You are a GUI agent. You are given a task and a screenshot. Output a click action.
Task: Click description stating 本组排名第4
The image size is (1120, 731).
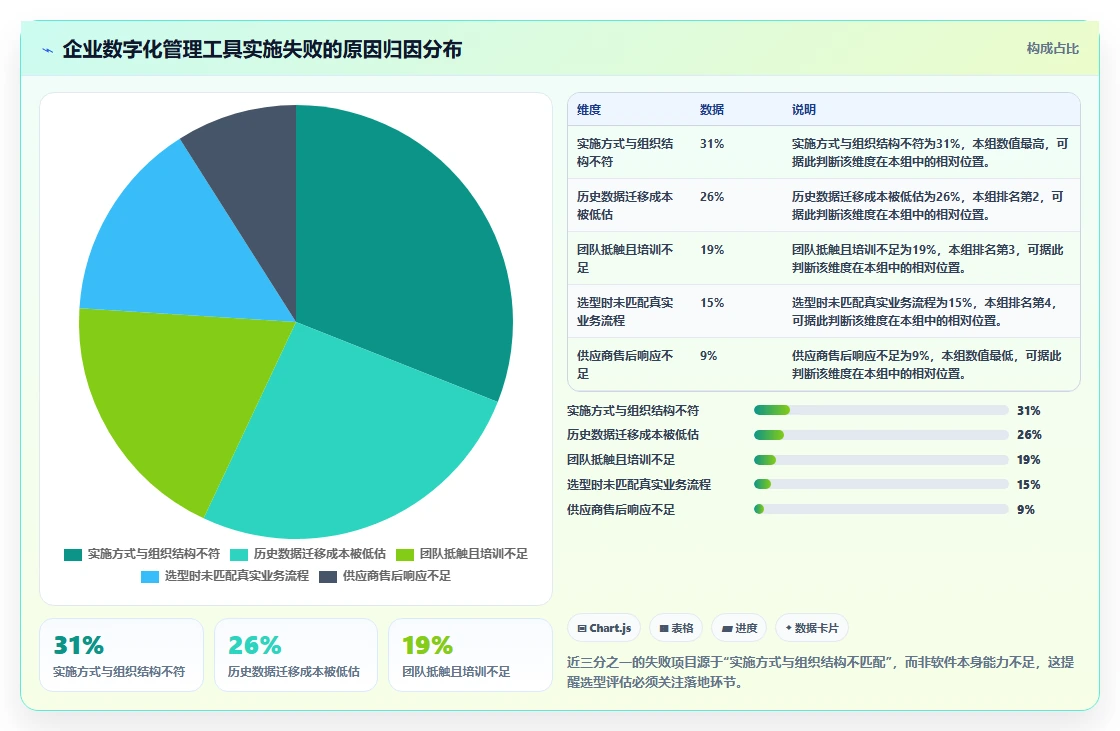point(925,311)
